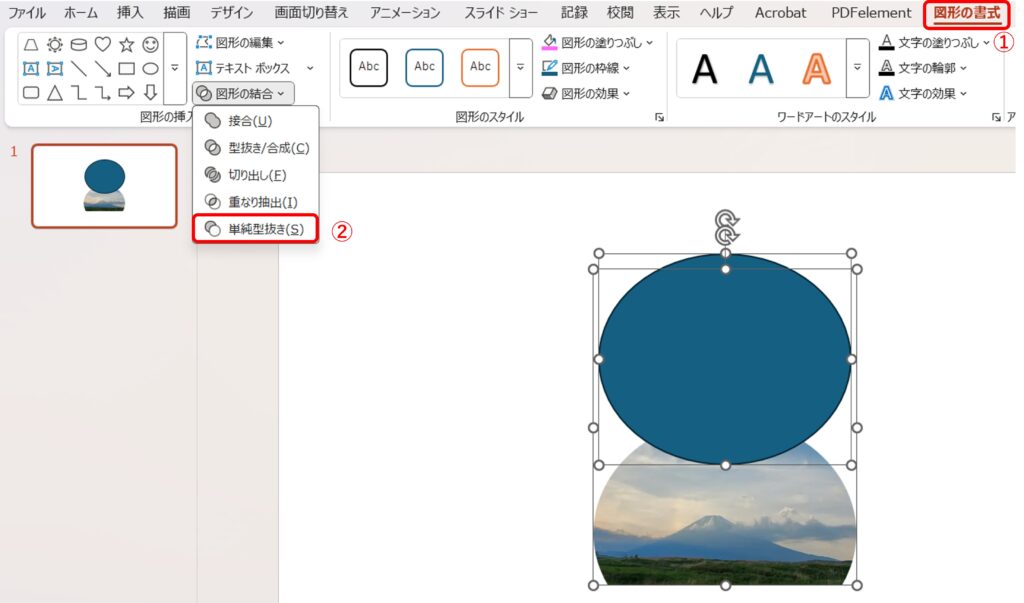This screenshot has height=603, width=1024.
Task: Select the sun shape icon
Action: point(54,44)
